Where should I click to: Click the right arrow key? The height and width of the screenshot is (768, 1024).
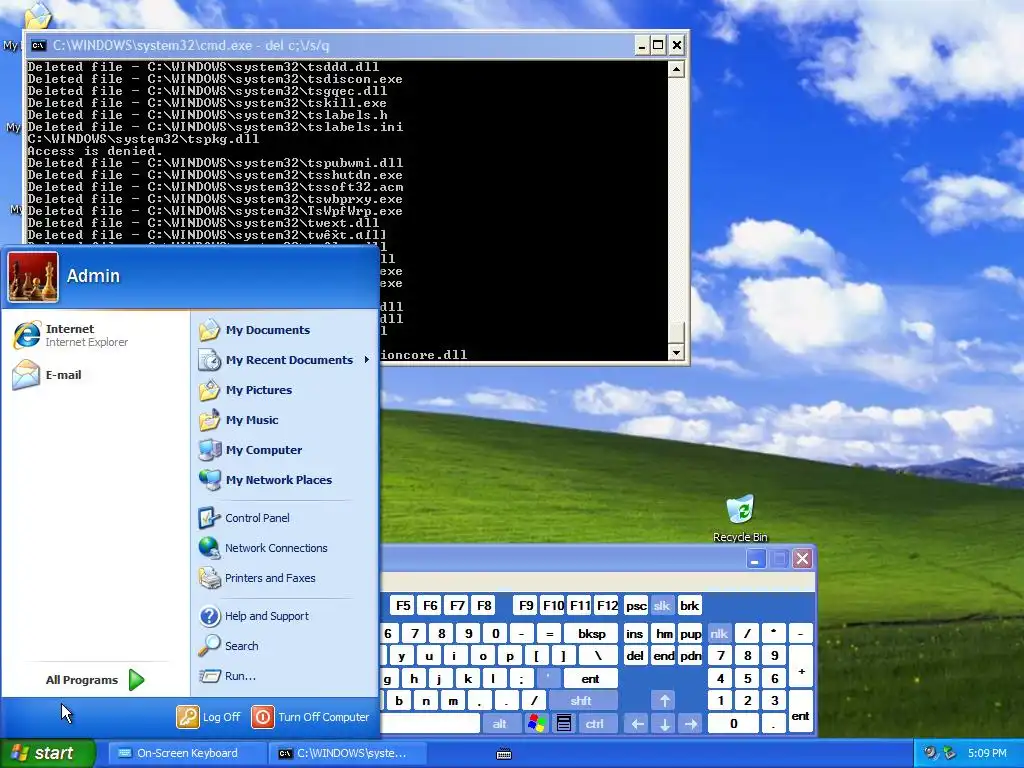(690, 724)
